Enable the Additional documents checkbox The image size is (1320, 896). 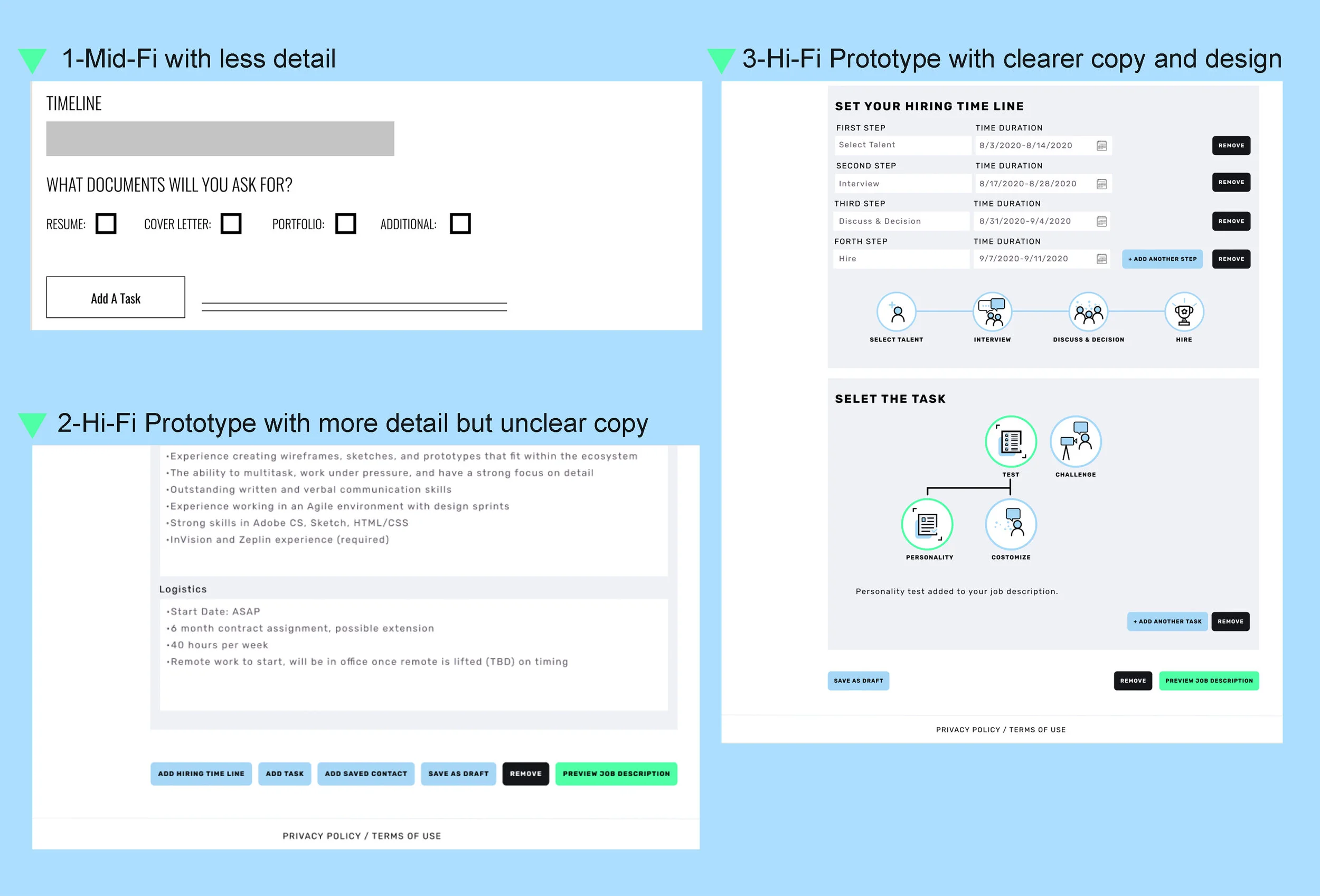click(460, 224)
